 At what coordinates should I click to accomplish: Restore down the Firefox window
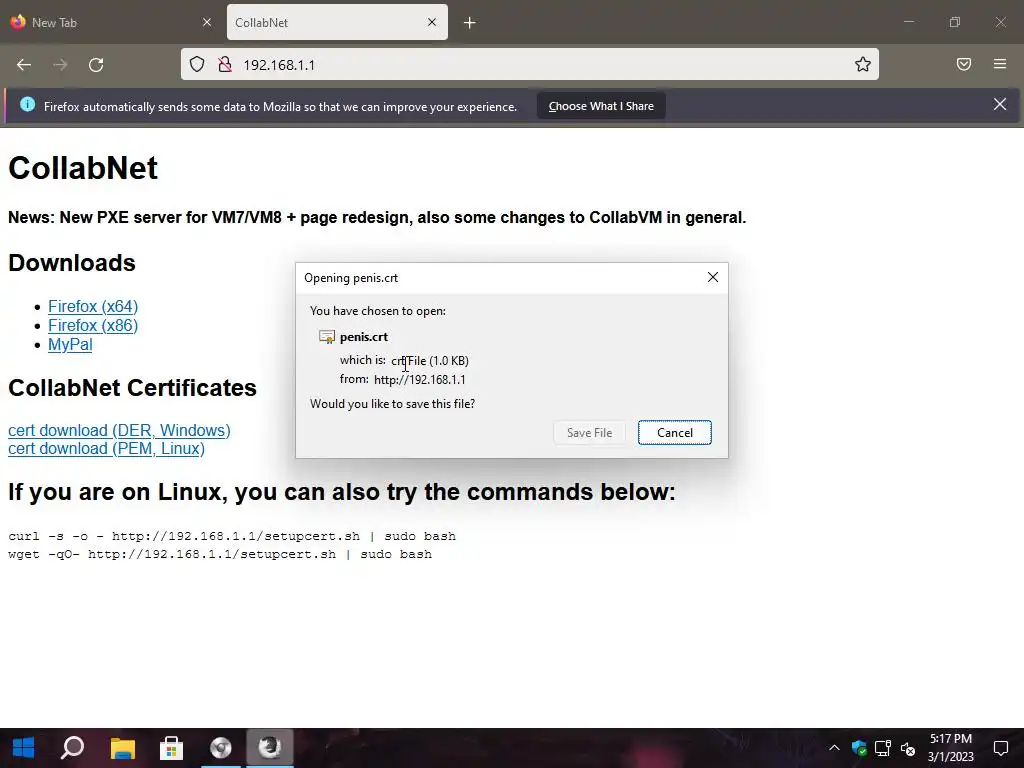[955, 22]
